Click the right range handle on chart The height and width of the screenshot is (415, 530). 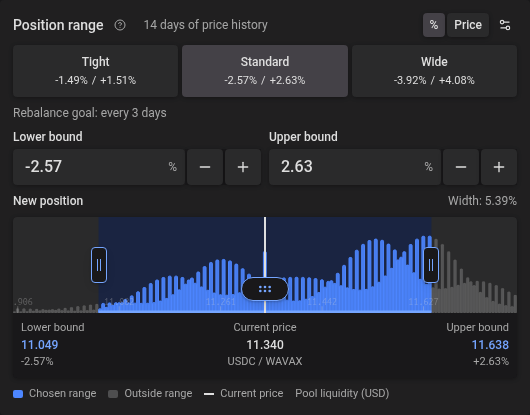click(431, 265)
